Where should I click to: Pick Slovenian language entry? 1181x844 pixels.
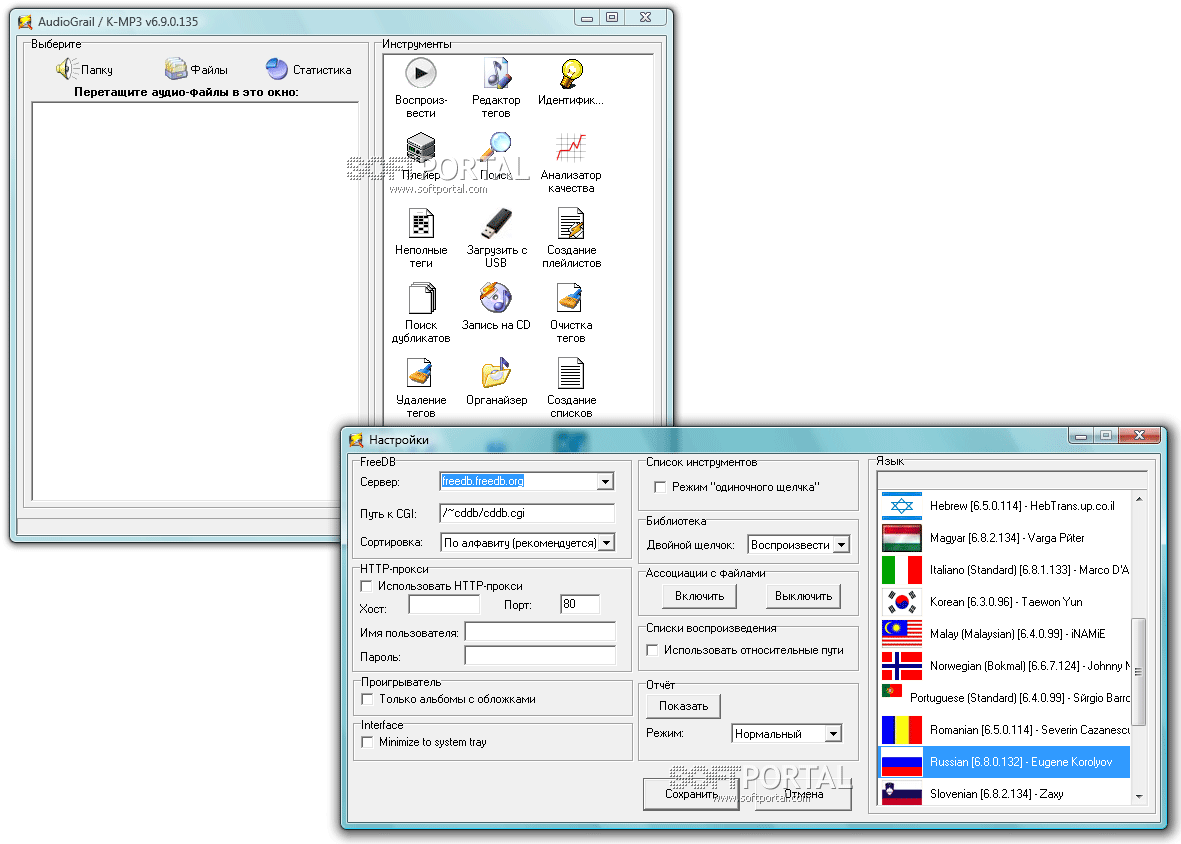click(x=1006, y=793)
